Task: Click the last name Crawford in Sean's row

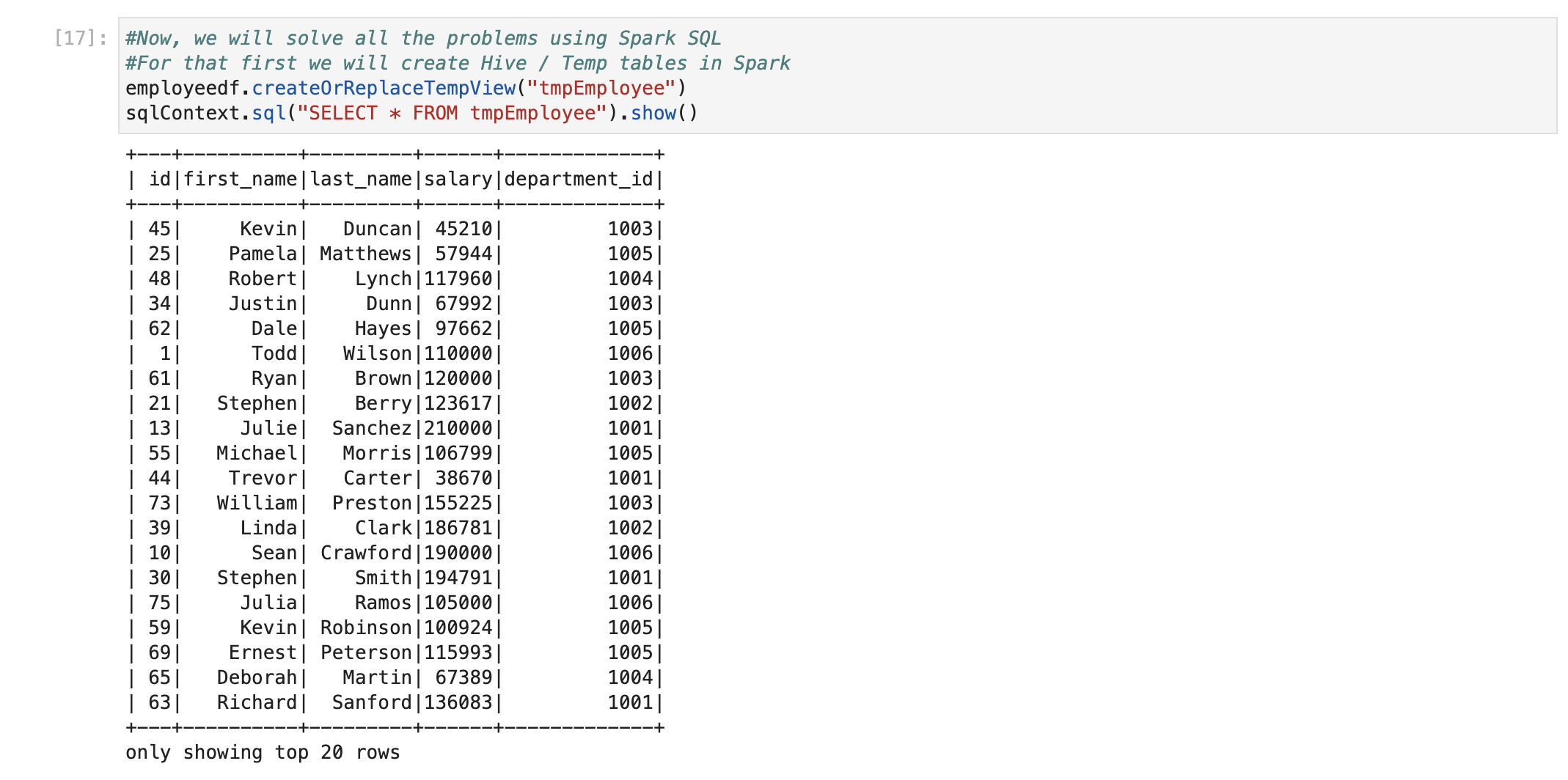Action: pos(366,553)
